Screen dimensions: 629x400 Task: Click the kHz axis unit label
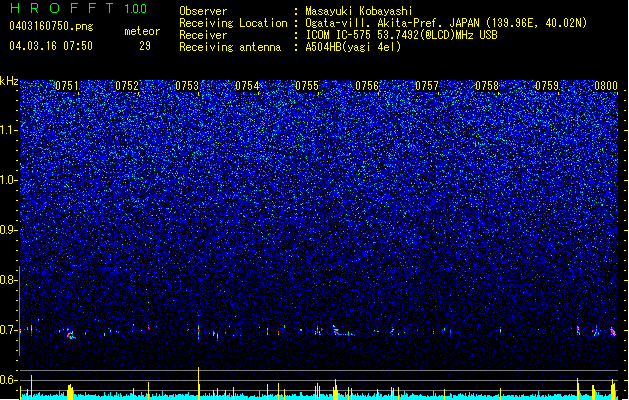(9, 81)
